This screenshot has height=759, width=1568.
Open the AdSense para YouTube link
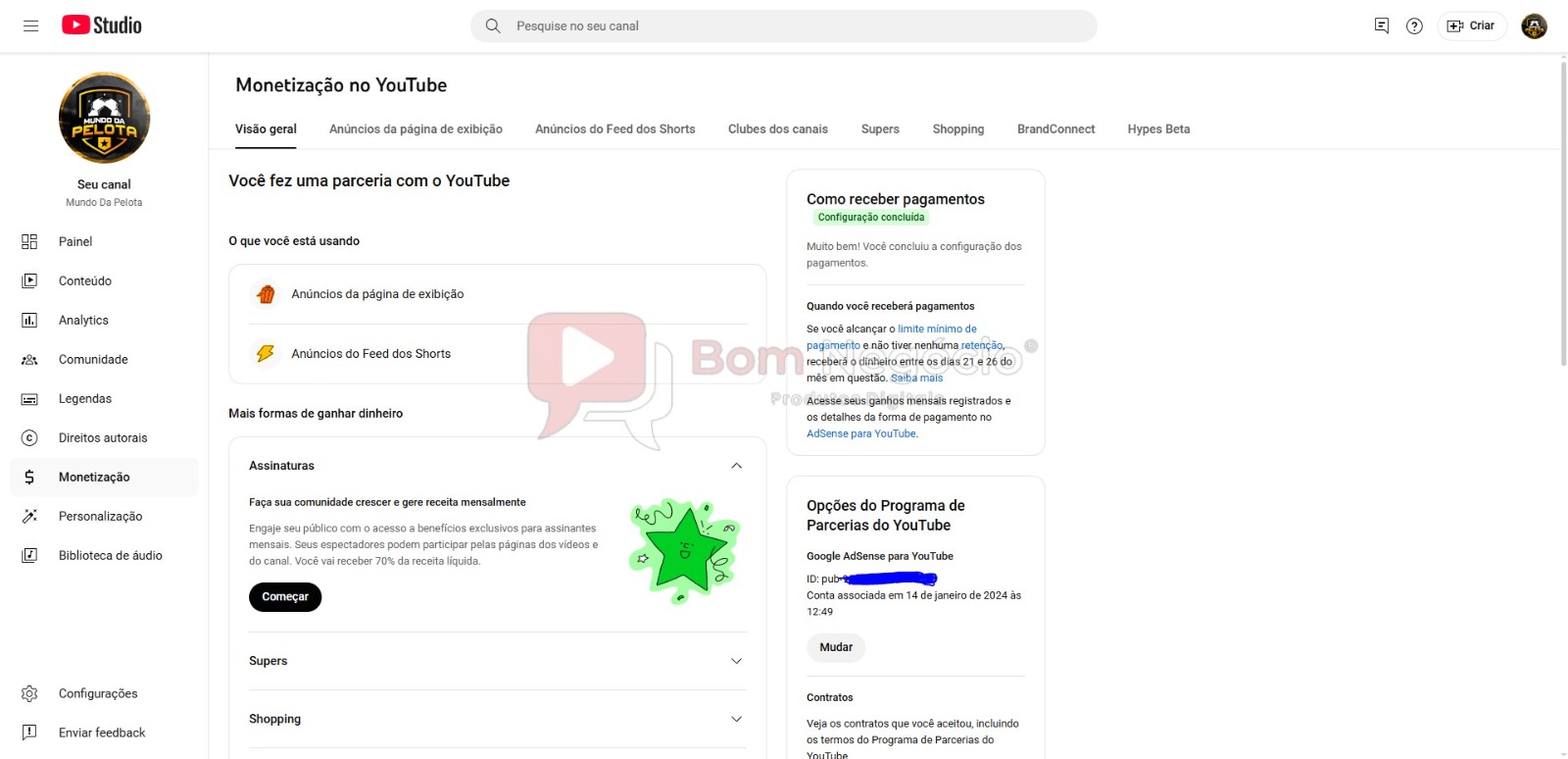coord(861,433)
